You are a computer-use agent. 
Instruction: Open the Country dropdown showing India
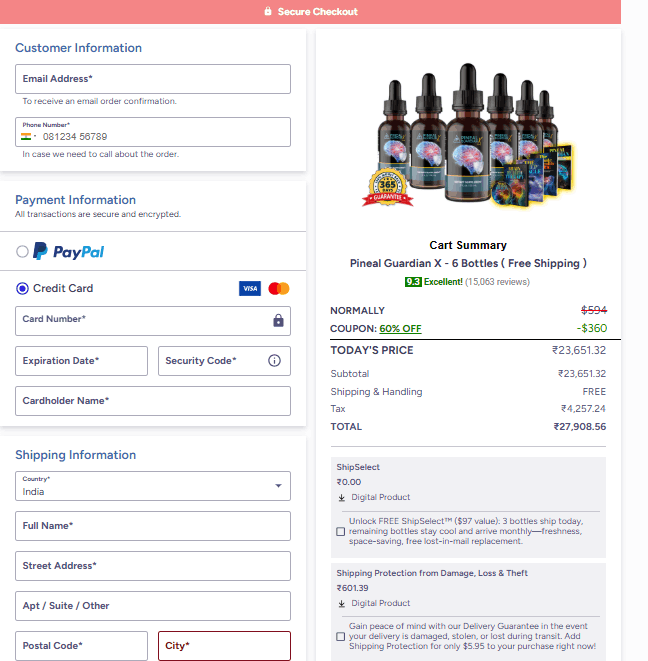(153, 486)
